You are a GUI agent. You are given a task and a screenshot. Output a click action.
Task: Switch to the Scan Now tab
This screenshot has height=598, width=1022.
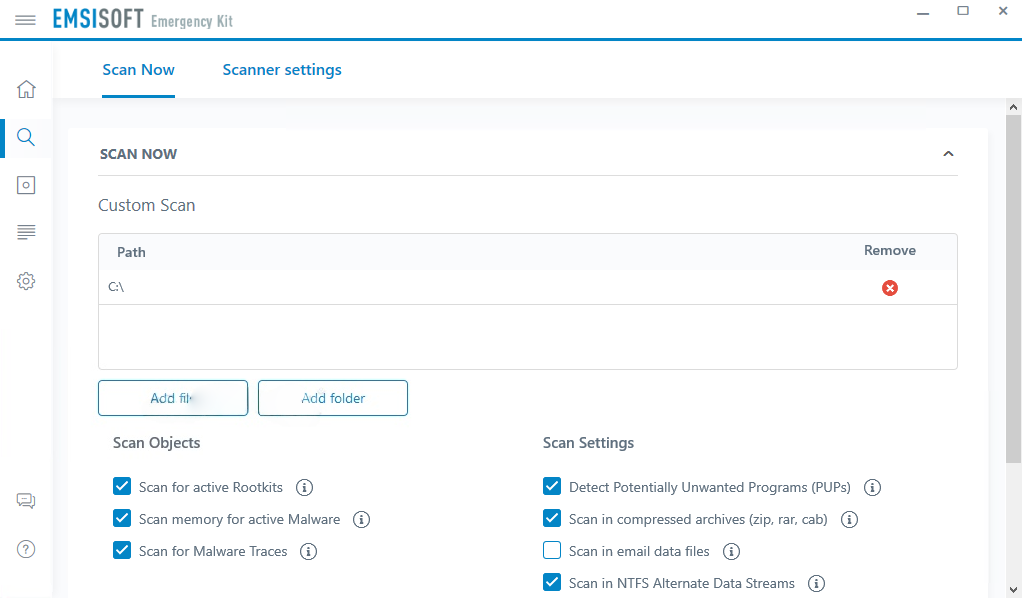pos(138,70)
